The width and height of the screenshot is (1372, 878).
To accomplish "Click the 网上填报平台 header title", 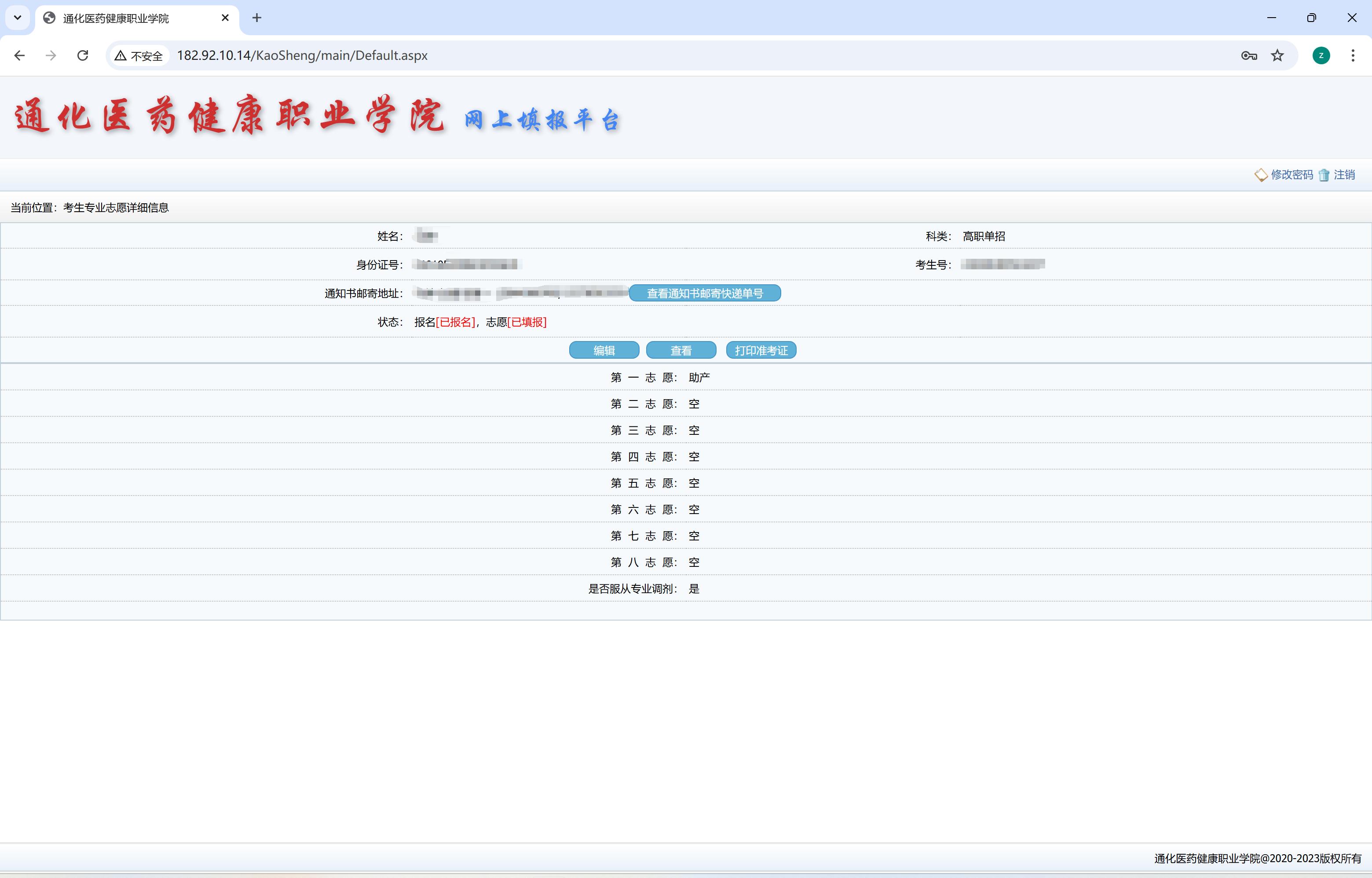I will (x=542, y=120).
